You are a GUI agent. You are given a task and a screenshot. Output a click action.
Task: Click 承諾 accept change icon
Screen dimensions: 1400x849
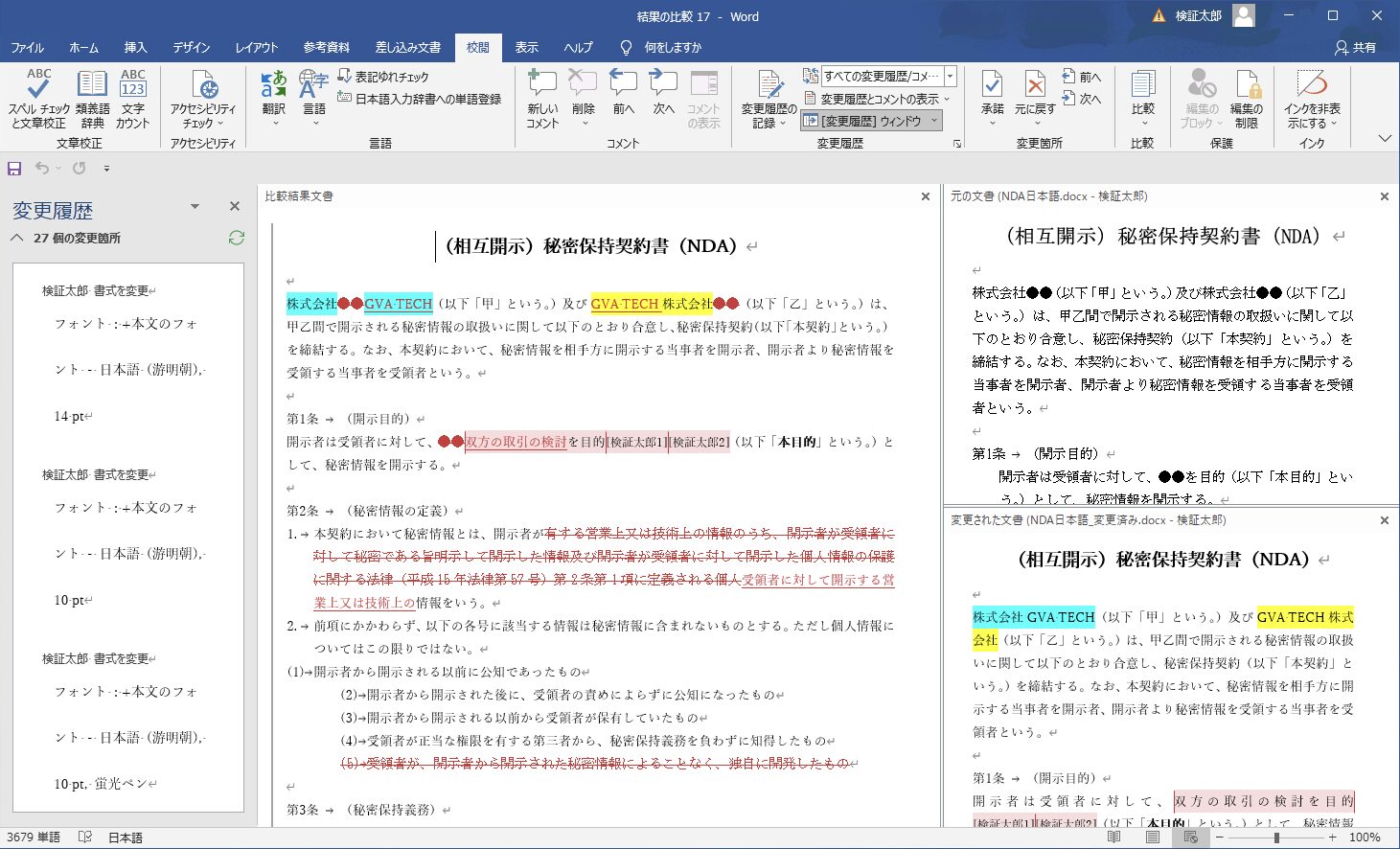(x=993, y=86)
